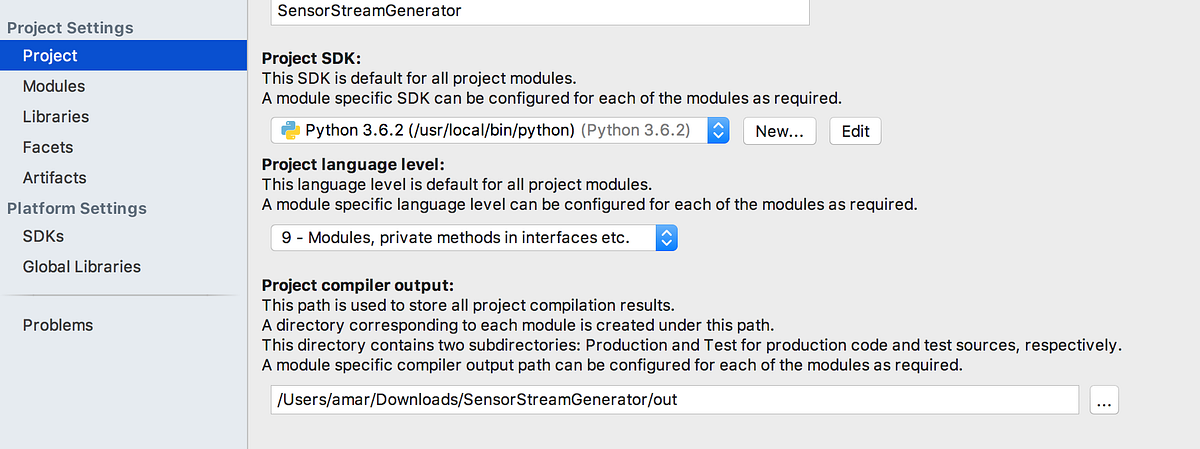
Task: Select Artifacts in the sidebar
Action: coord(55,178)
